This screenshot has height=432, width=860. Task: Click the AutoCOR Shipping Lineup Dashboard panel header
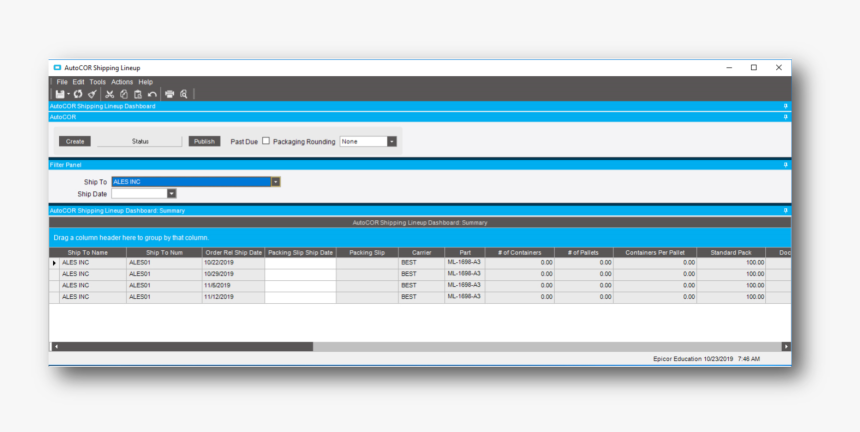420,106
